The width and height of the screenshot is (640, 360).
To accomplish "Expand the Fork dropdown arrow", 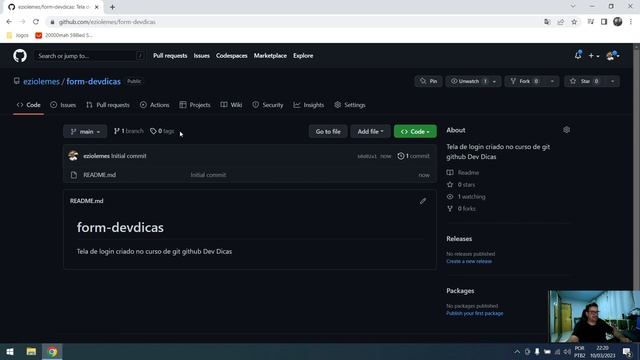I will (x=552, y=81).
